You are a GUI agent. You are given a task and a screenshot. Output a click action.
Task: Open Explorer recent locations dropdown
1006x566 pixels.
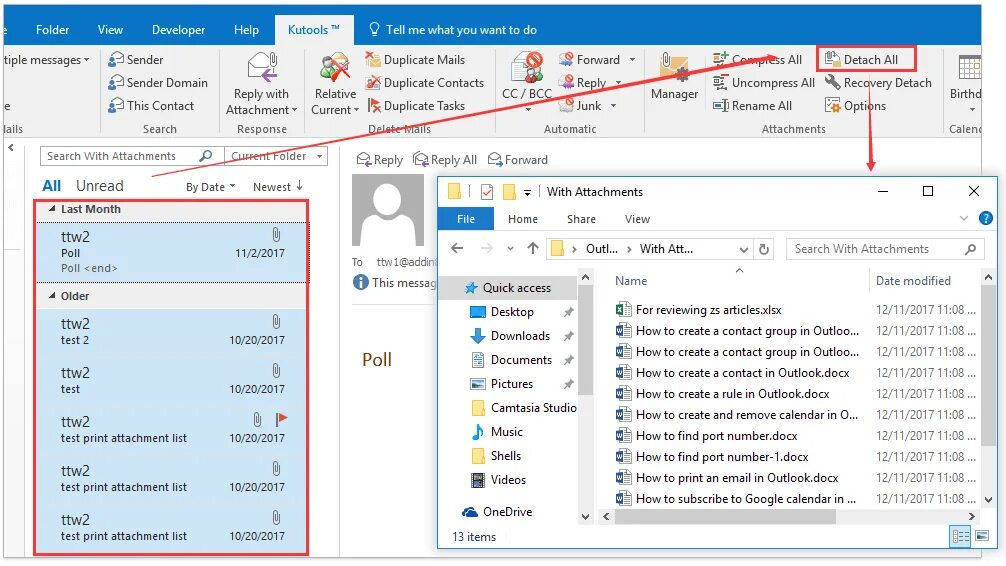point(510,248)
